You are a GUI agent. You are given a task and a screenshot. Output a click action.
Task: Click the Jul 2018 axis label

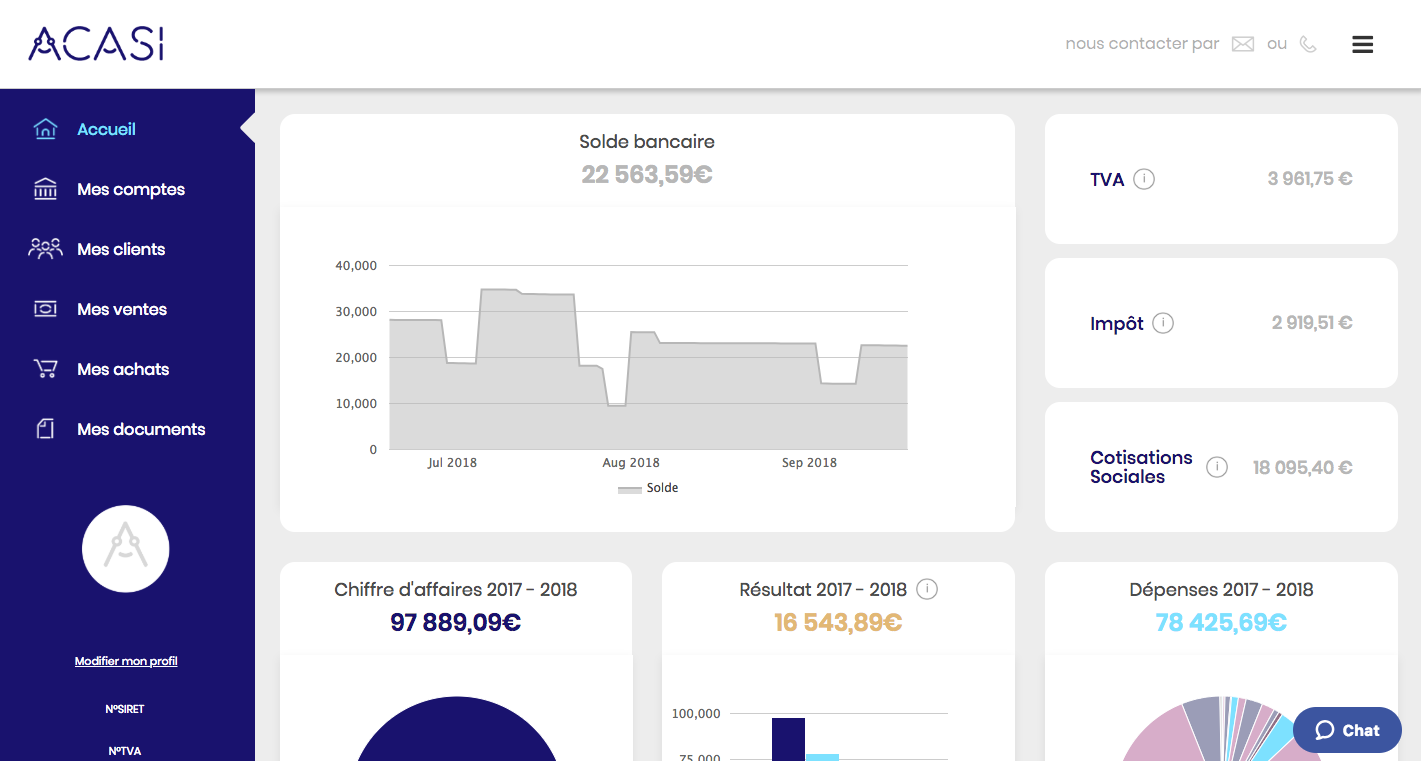point(452,463)
